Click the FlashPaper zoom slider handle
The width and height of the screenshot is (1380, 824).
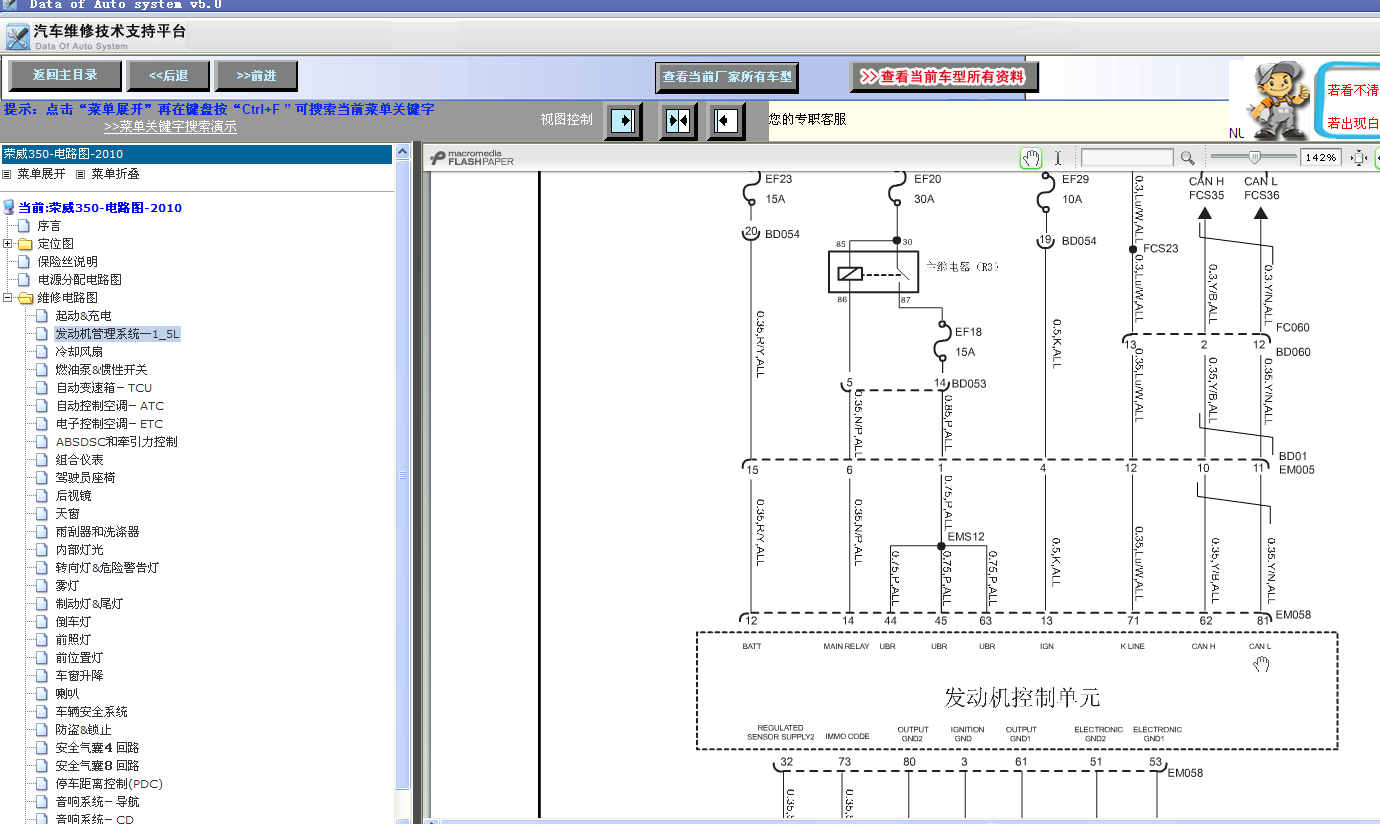(x=1254, y=157)
